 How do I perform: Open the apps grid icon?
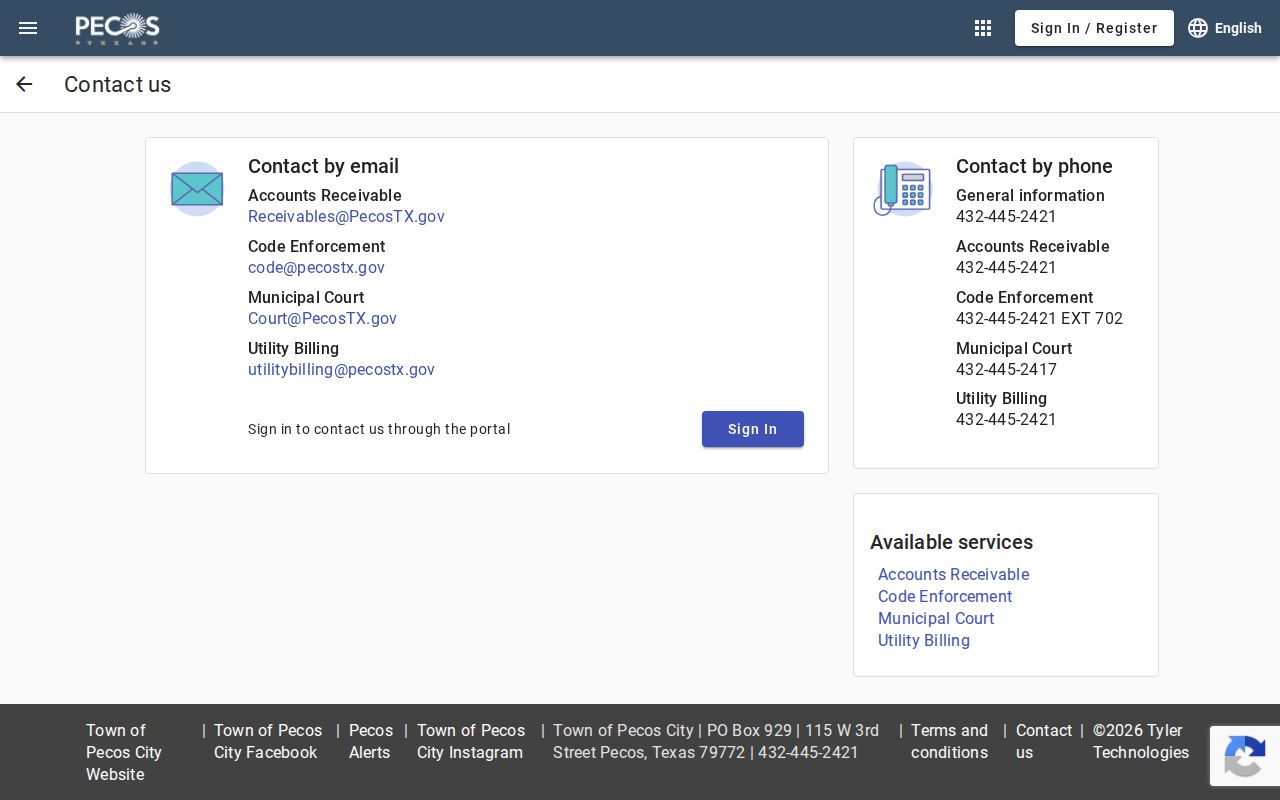(983, 28)
